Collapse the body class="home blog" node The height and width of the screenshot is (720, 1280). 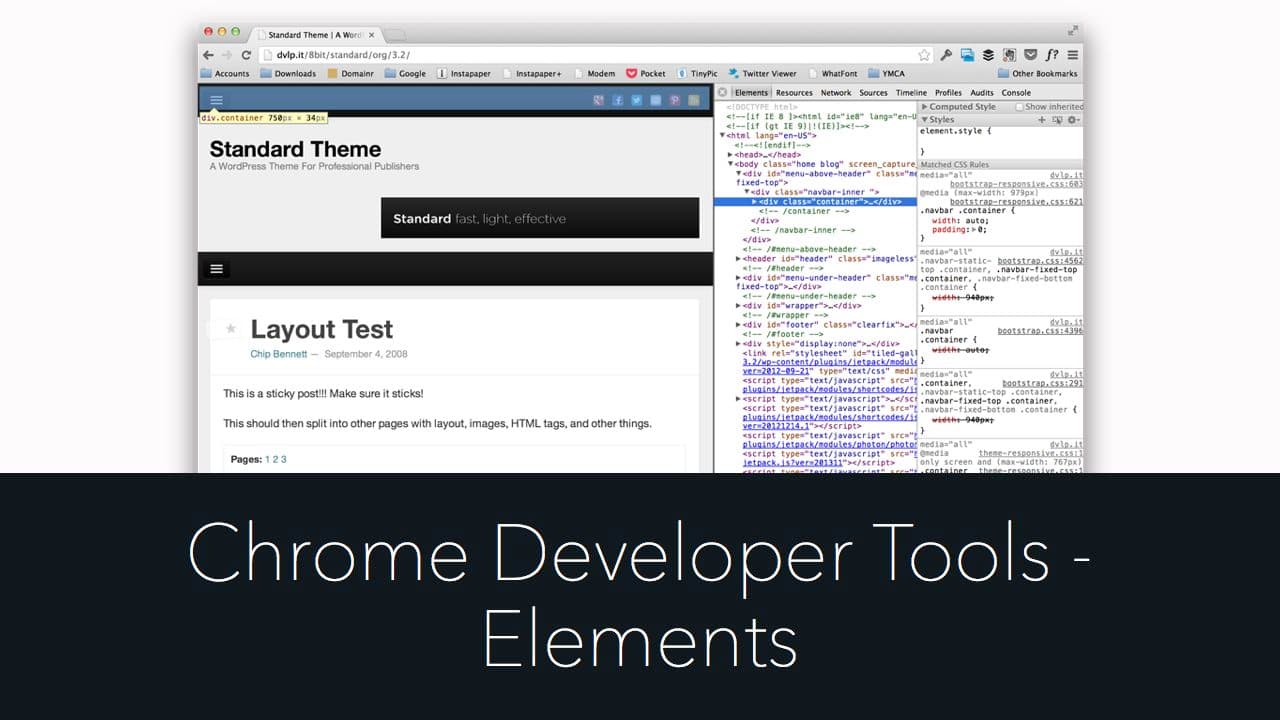pos(731,164)
